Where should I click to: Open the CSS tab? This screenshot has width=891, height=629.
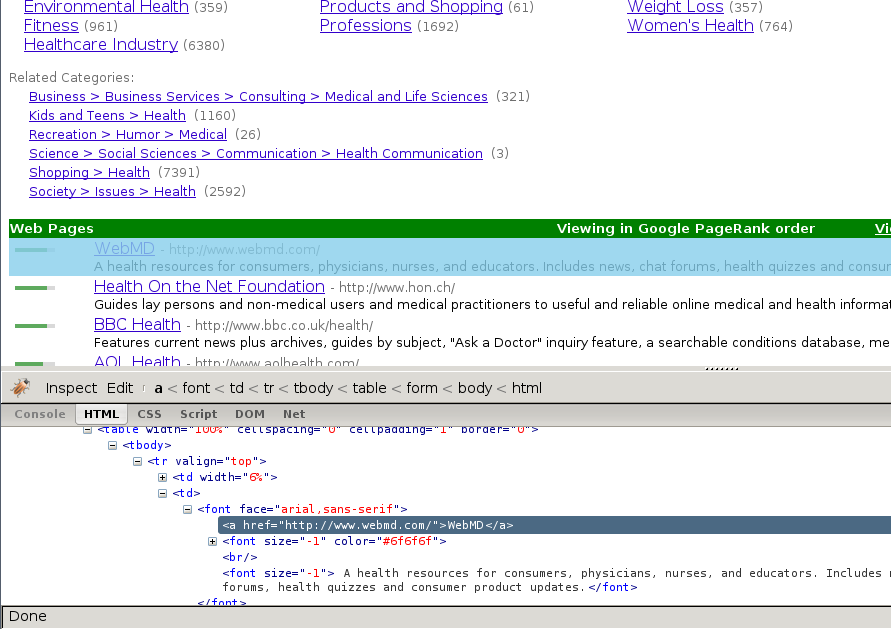pyautogui.click(x=149, y=414)
